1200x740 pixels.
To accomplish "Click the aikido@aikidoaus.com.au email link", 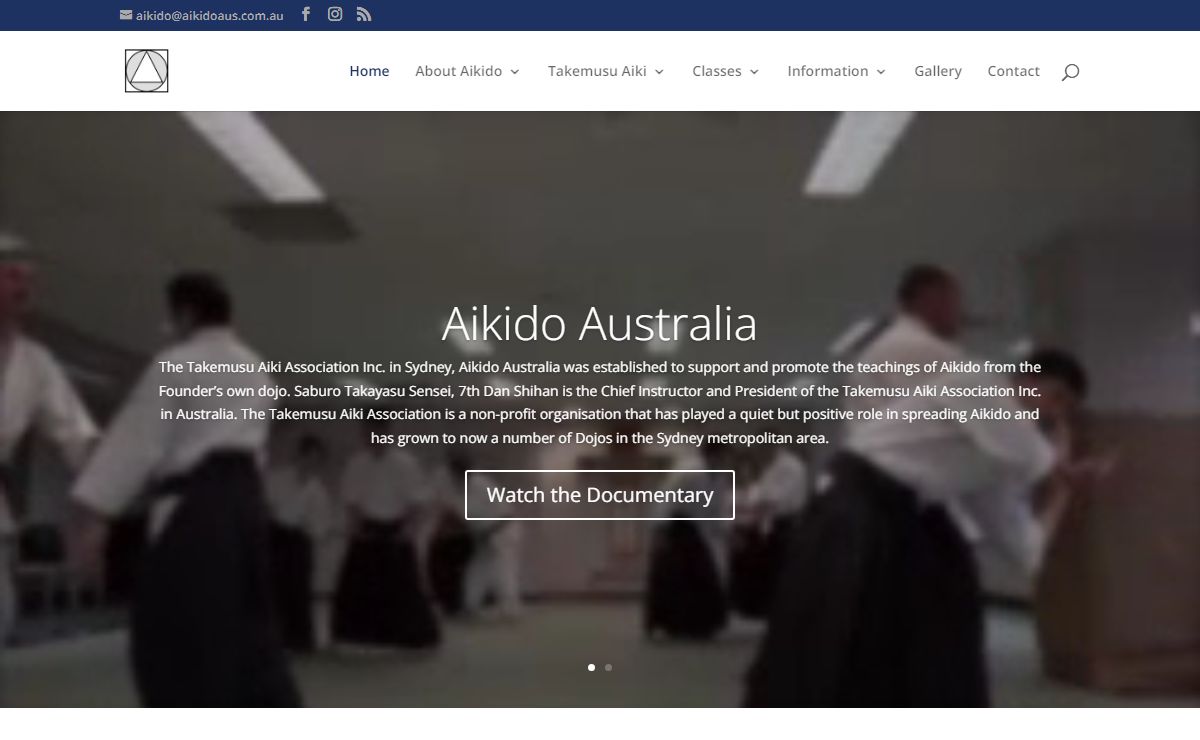I will (202, 15).
